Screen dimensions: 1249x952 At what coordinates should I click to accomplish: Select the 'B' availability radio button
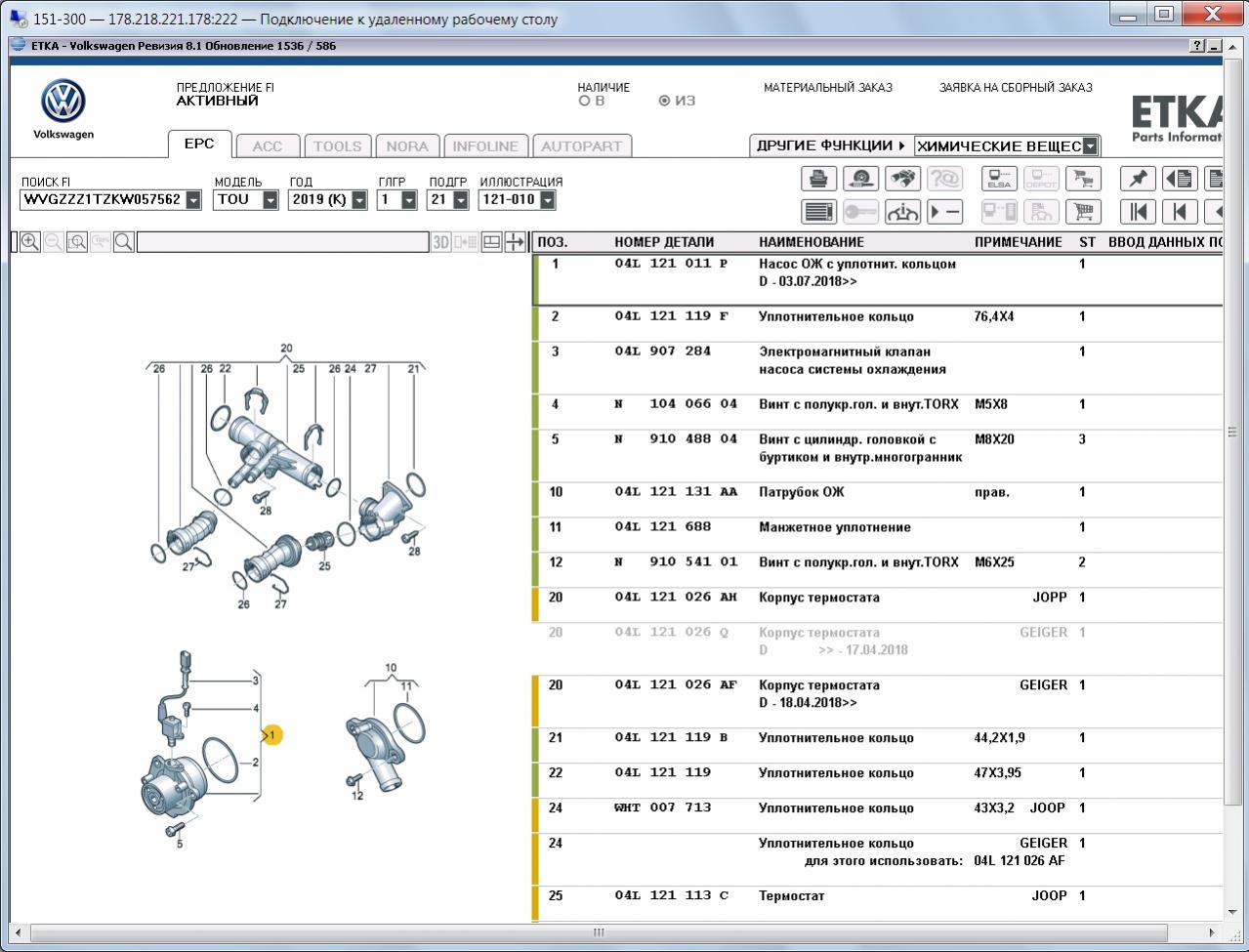pos(584,101)
